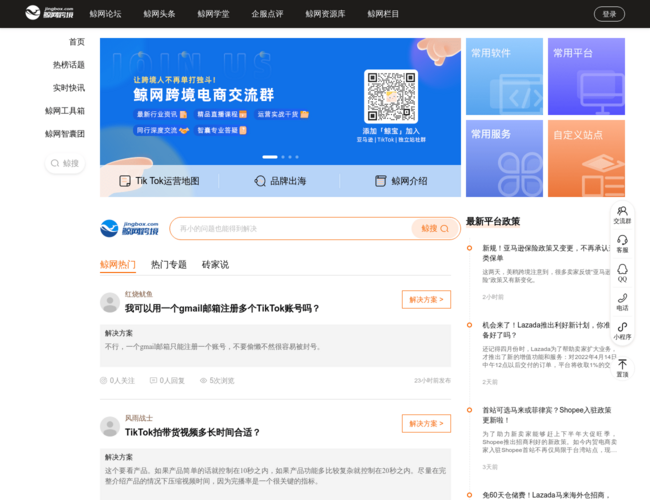The height and width of the screenshot is (500, 650).
Task: Select 热榜话题 in the left sidebar
Action: coord(69,65)
